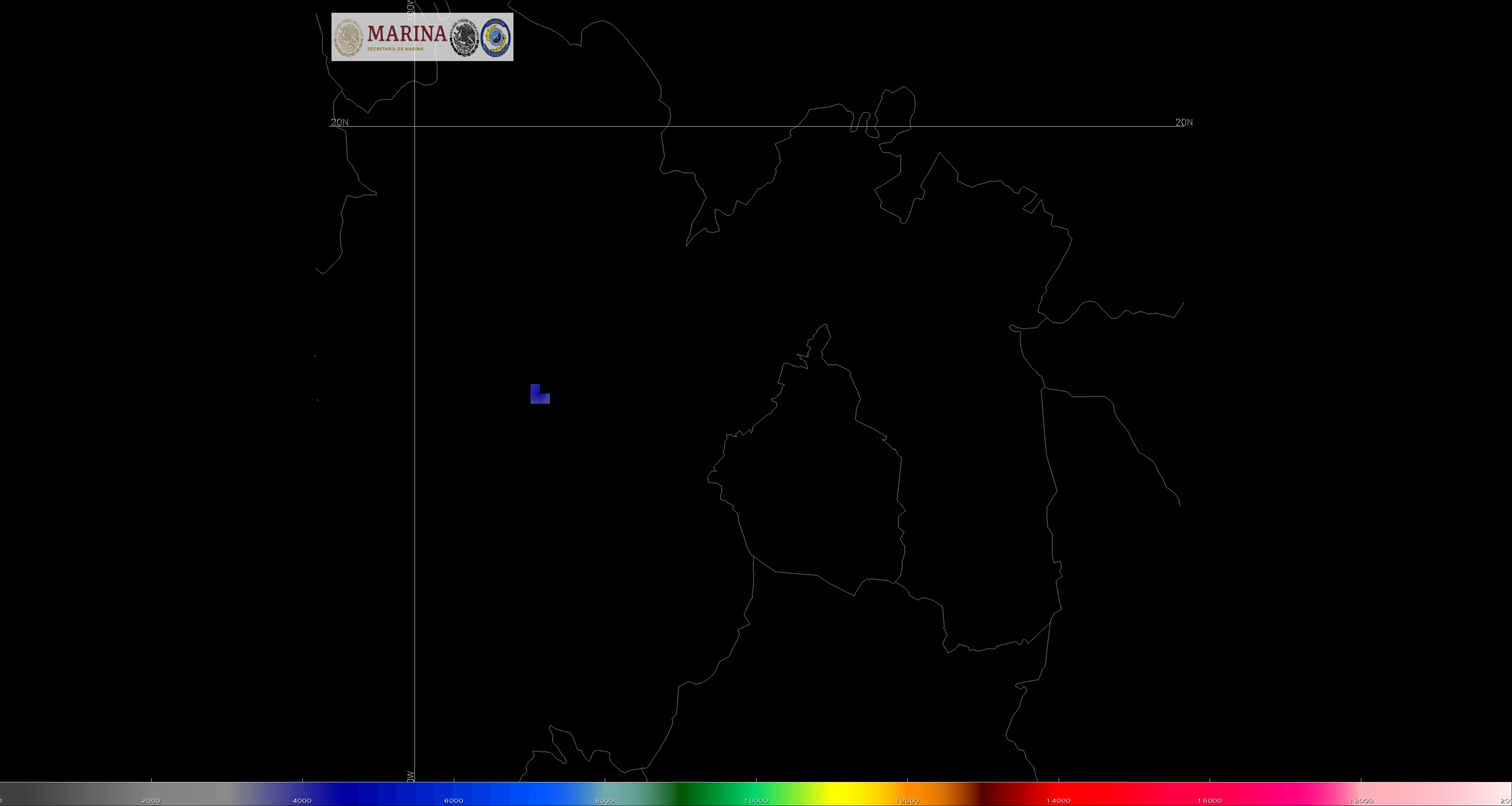Viewport: 1512px width, 806px height.
Task: Click the black Estados Unidos Mexicanos seal
Action: coord(464,37)
